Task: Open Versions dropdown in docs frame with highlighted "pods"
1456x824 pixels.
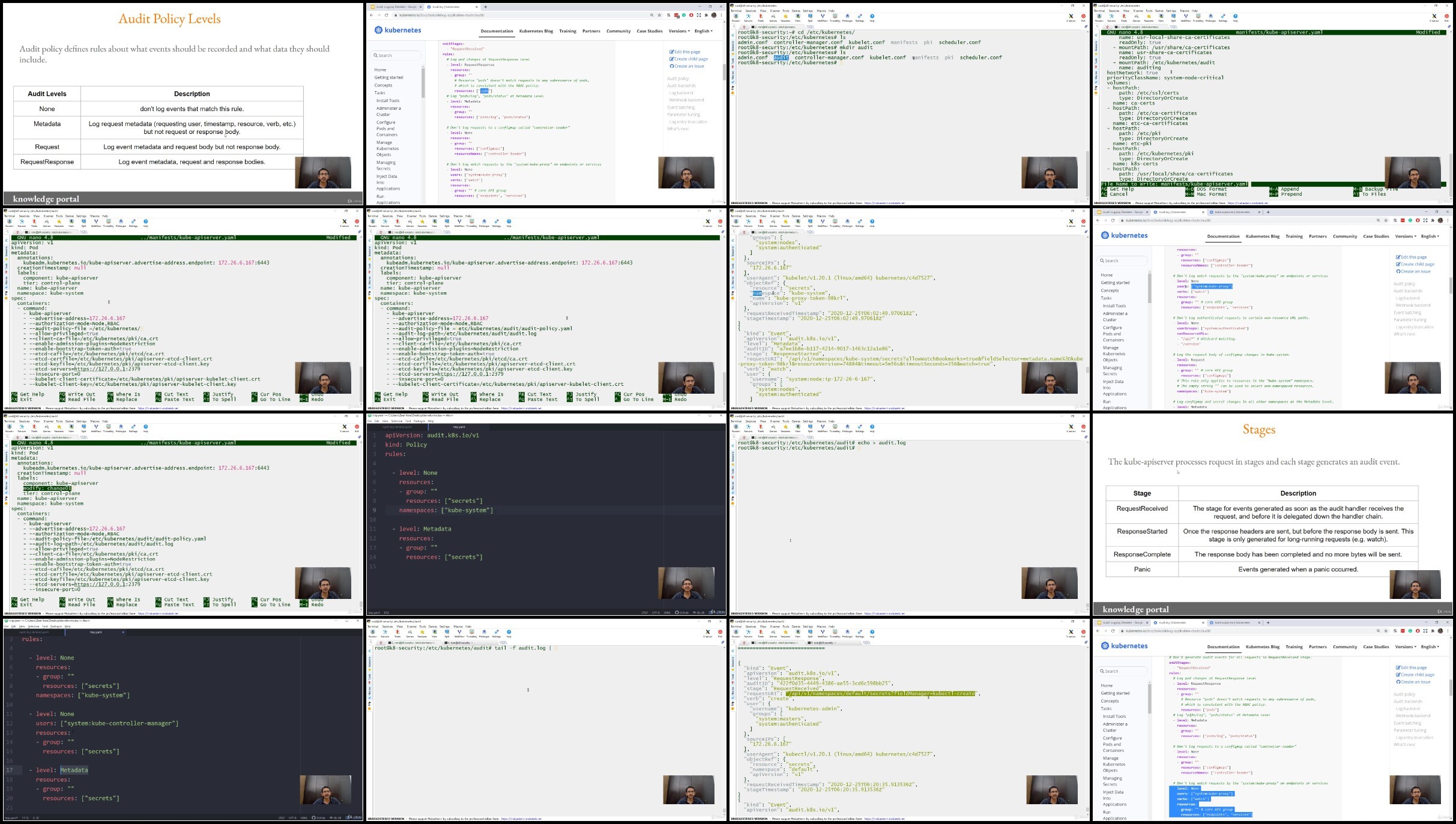Action: (x=678, y=31)
